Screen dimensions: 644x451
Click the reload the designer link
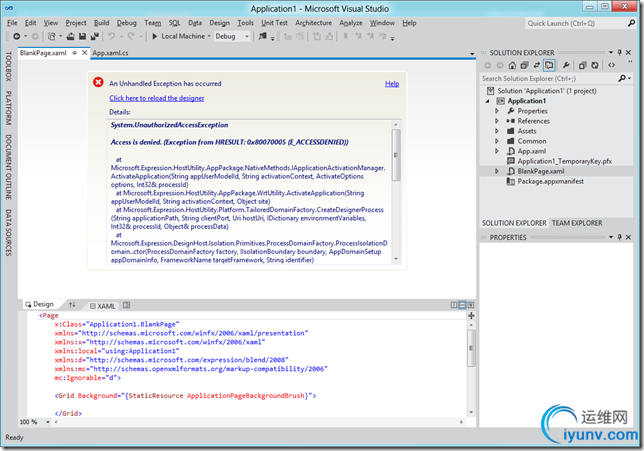click(156, 98)
